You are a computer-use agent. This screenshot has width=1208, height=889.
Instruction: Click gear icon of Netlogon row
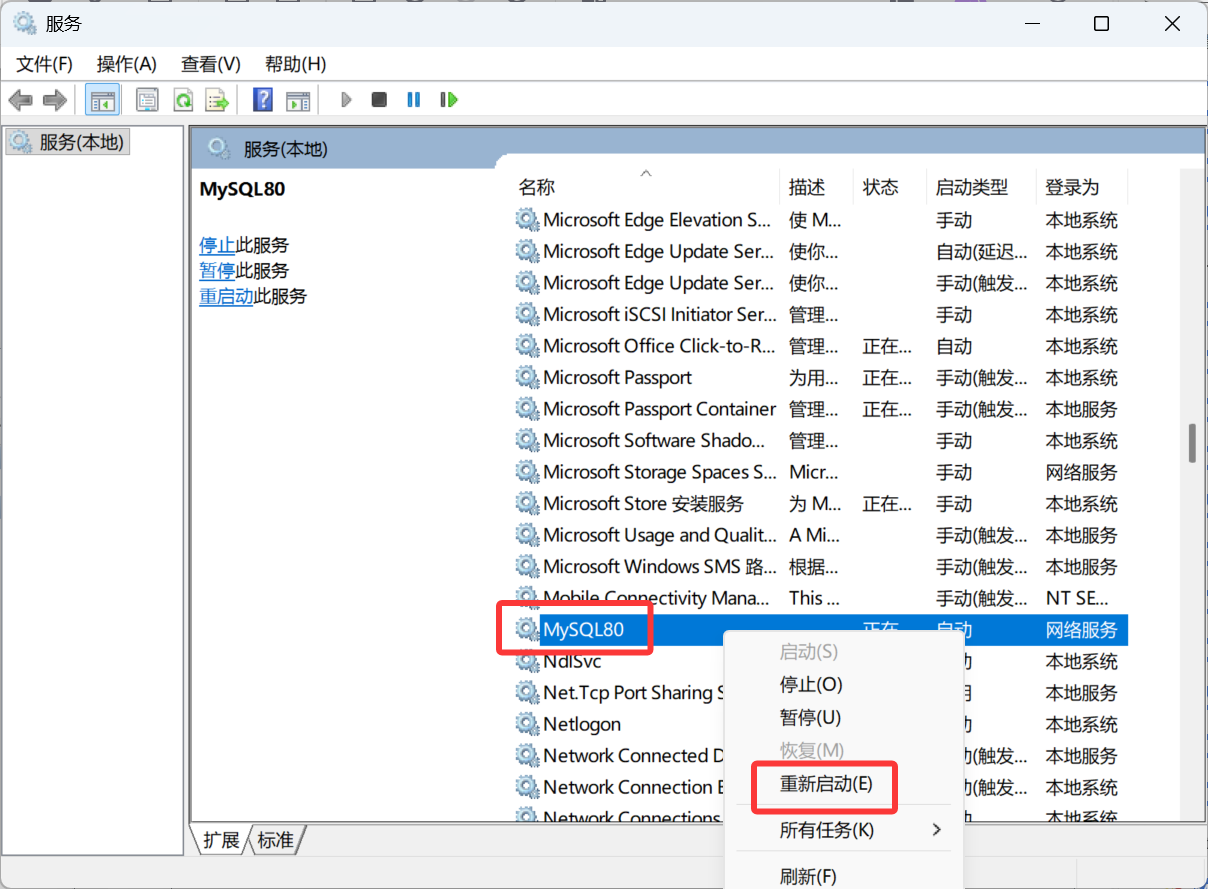527,724
